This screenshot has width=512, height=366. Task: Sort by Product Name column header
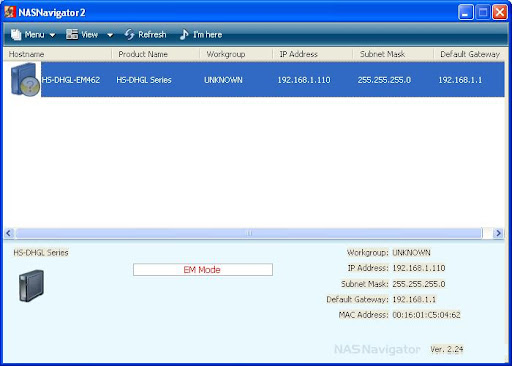pos(155,54)
